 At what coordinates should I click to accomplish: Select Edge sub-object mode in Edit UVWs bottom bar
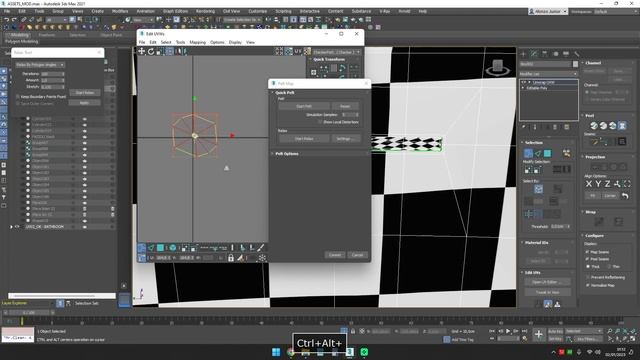151,248
